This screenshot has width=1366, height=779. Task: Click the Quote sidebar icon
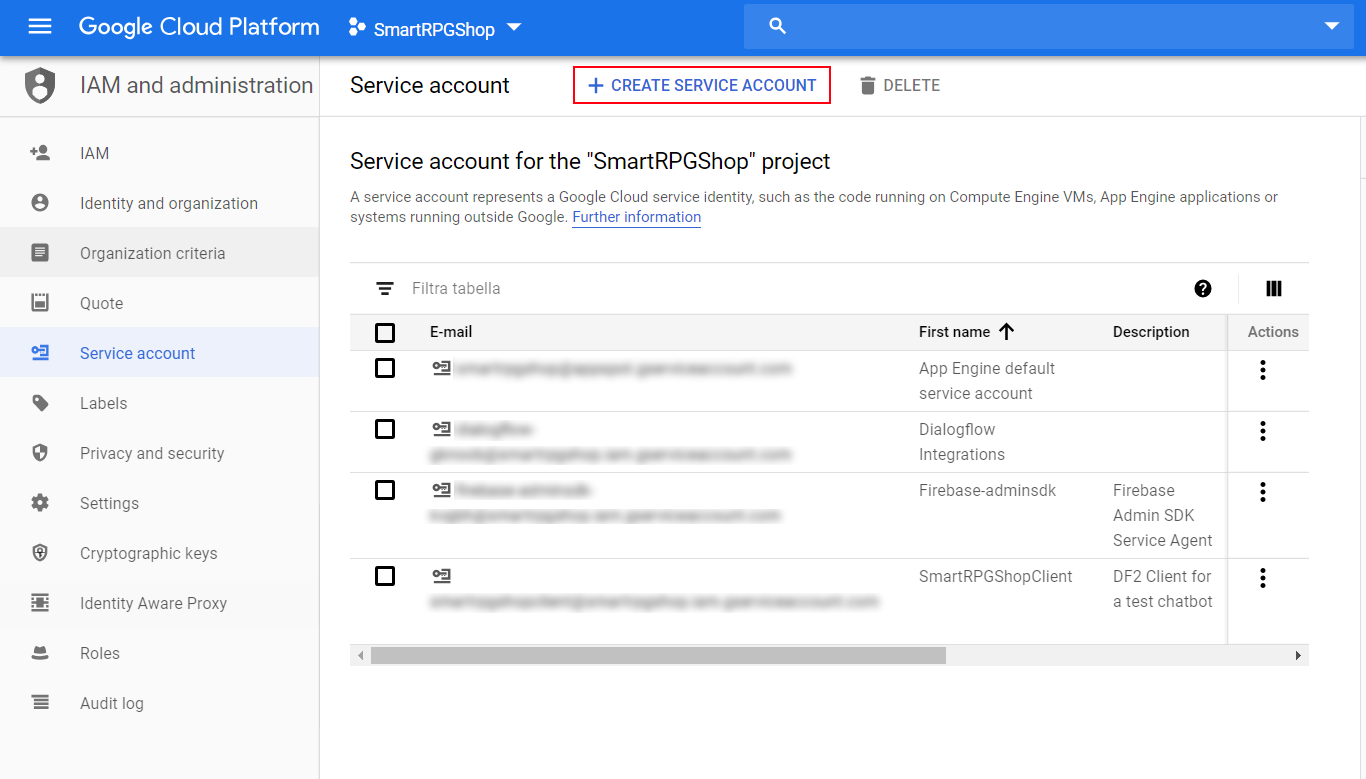tap(40, 303)
